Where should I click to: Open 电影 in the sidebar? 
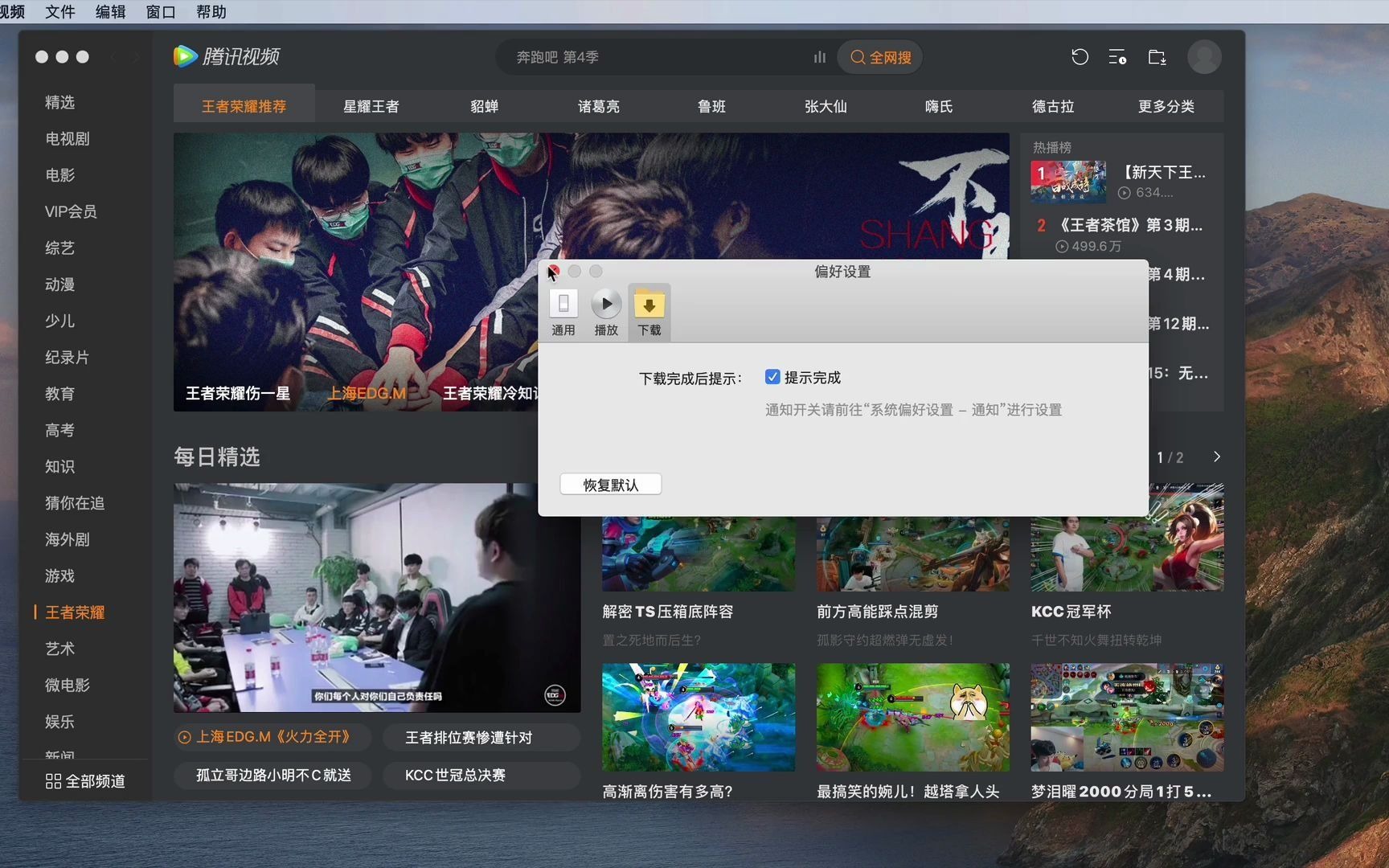pyautogui.click(x=59, y=175)
